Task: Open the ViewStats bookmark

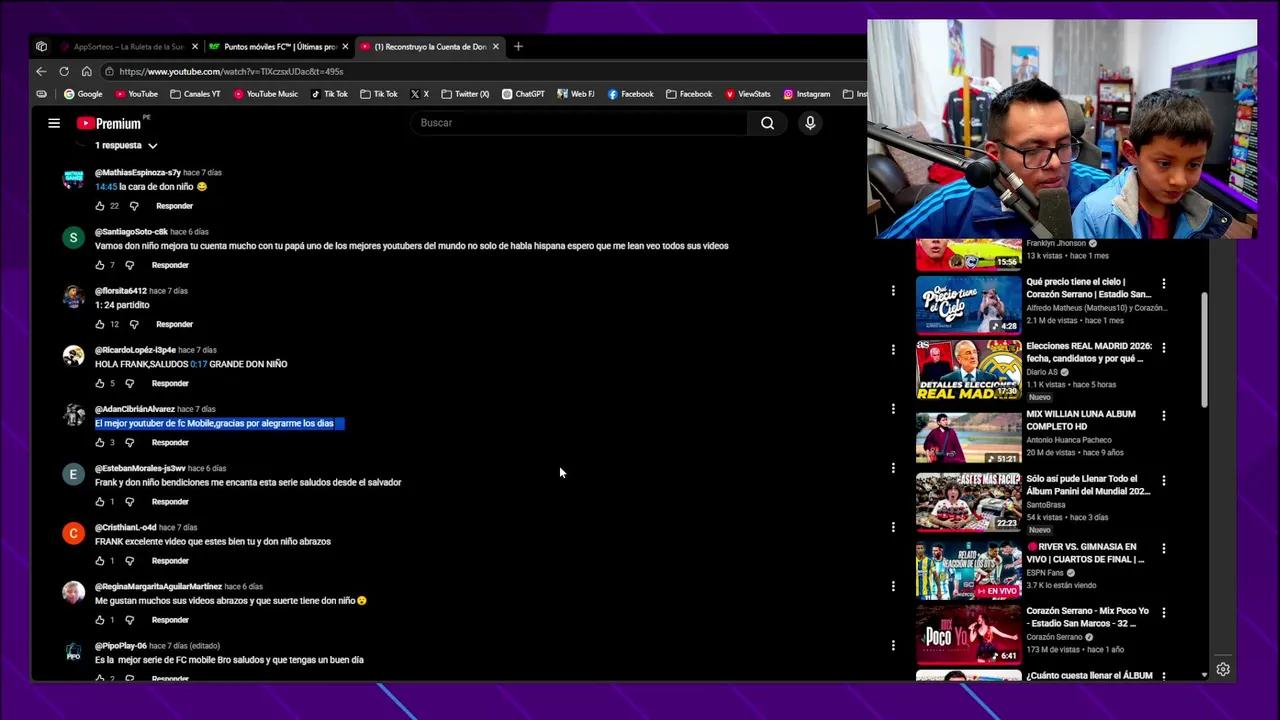Action: [x=748, y=94]
